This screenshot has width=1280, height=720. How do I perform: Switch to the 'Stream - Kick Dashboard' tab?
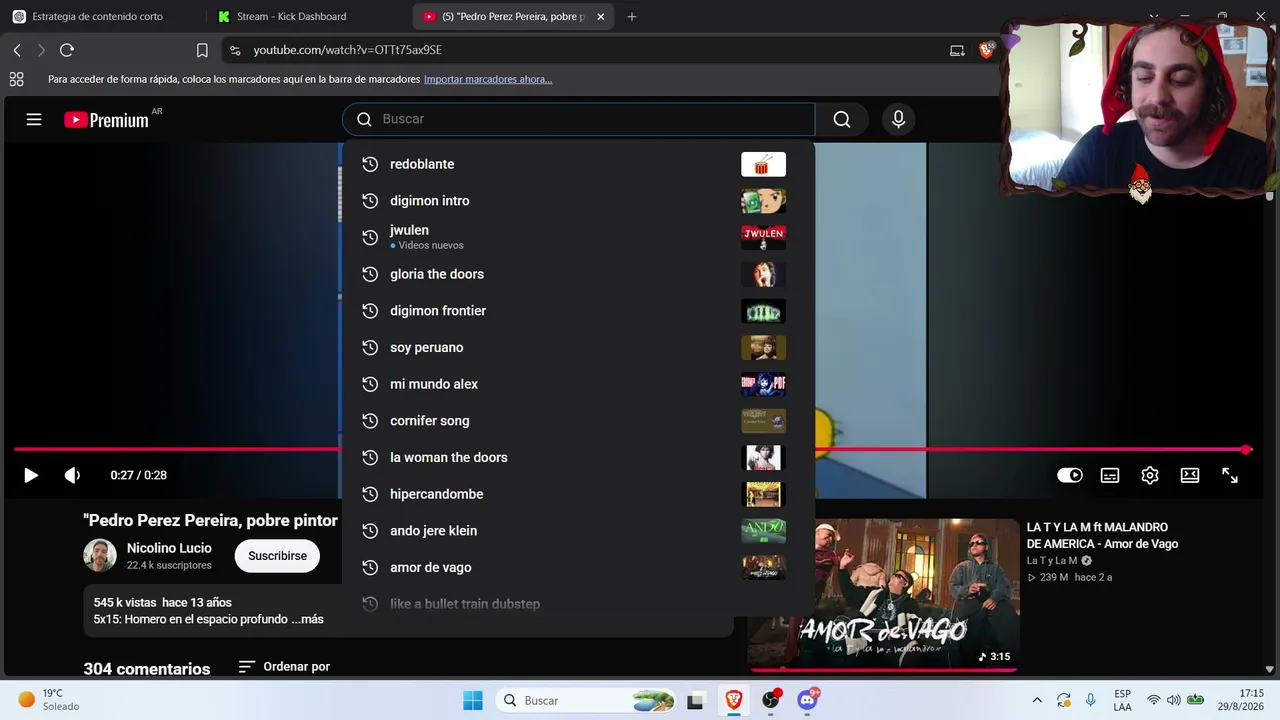click(x=291, y=17)
